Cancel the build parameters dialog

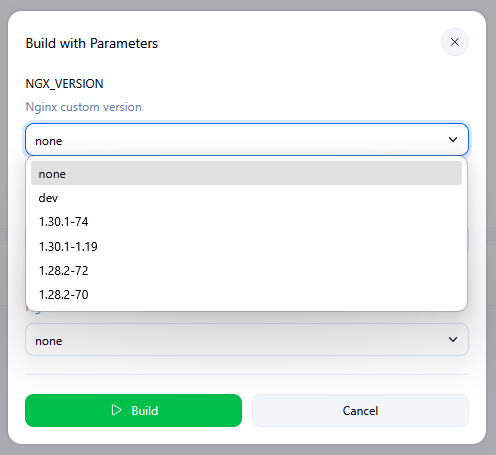click(360, 410)
